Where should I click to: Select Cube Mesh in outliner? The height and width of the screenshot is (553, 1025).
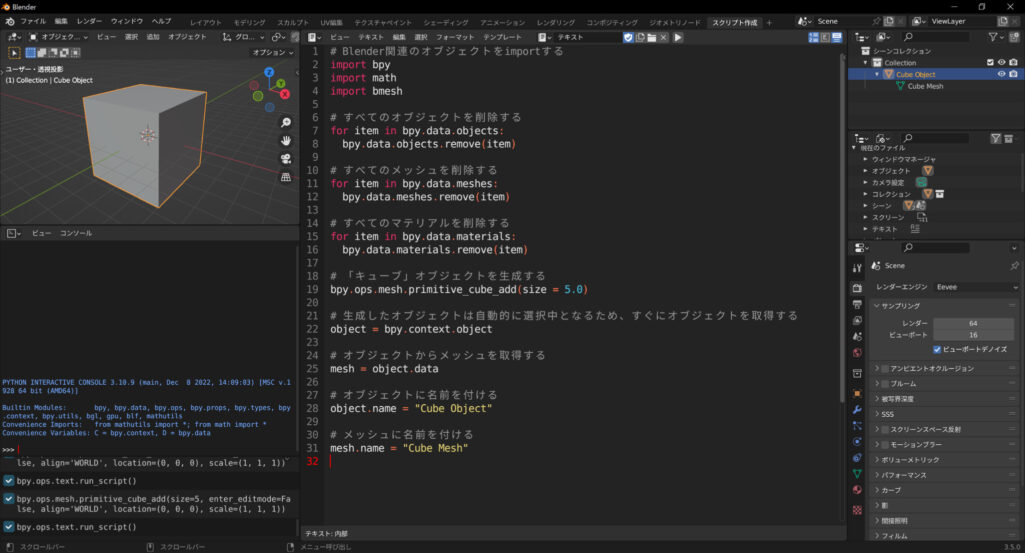tap(925, 86)
